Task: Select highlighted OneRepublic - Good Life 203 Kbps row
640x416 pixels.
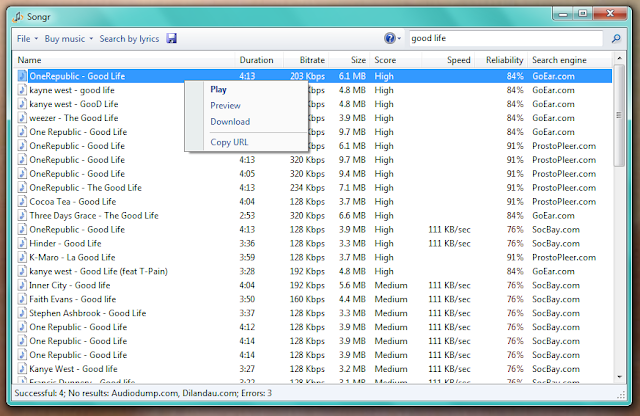Action: pos(314,76)
